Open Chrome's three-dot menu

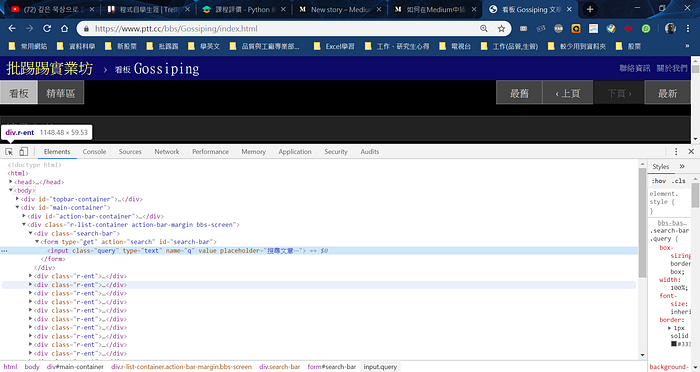pos(688,29)
